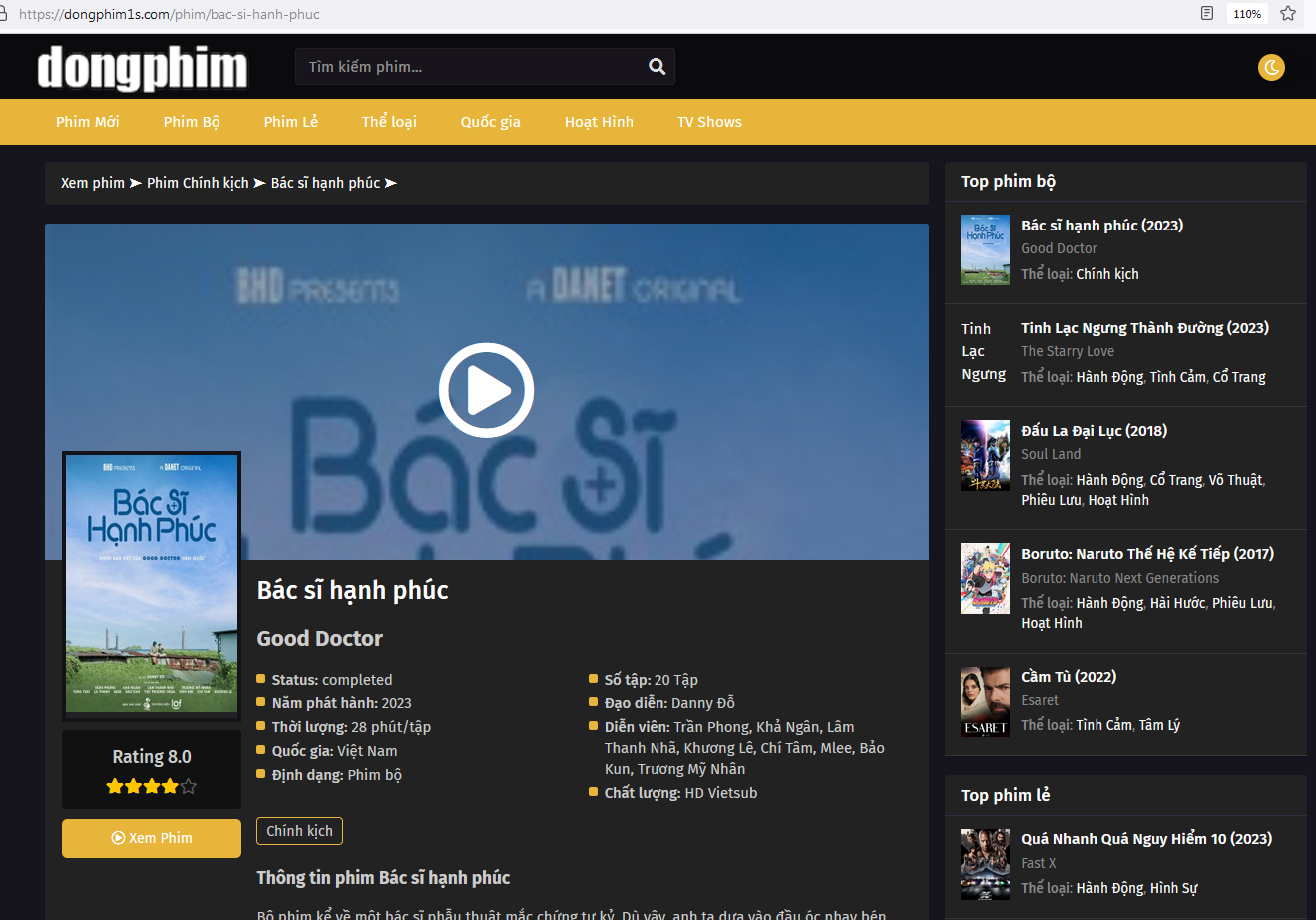Click the Top phim bộ heading

tap(1008, 181)
